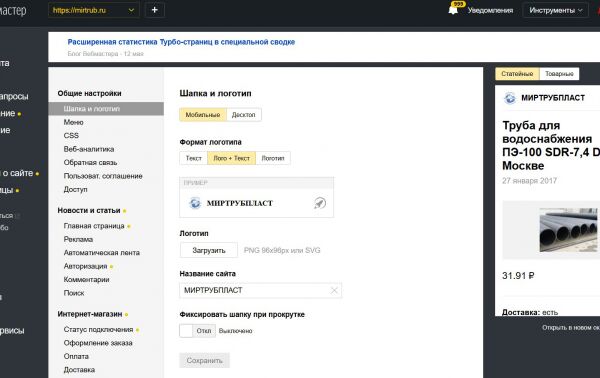
Task: Click the logo icon in example preview
Action: click(195, 203)
